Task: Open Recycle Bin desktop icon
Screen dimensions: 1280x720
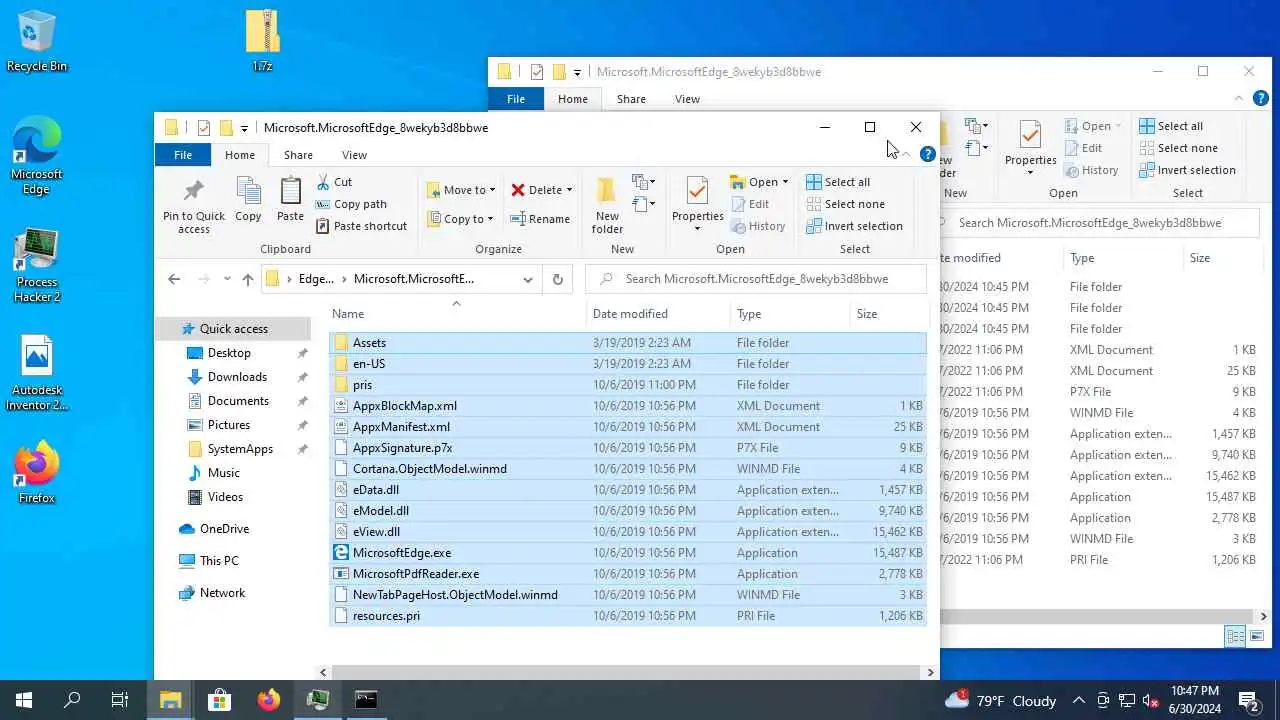Action: [37, 41]
